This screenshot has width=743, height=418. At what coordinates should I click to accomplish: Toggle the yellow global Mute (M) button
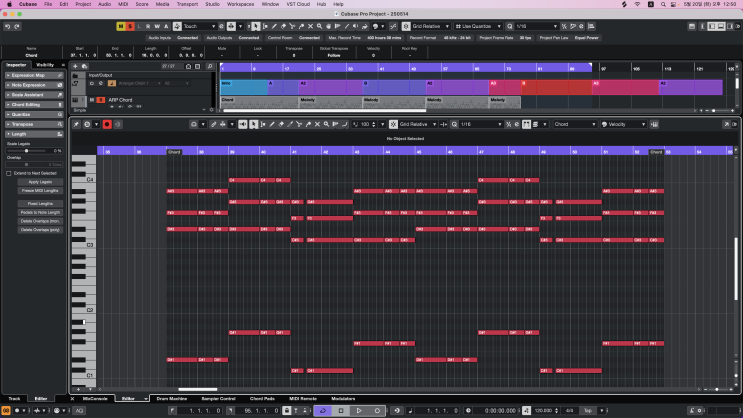pyautogui.click(x=121, y=26)
